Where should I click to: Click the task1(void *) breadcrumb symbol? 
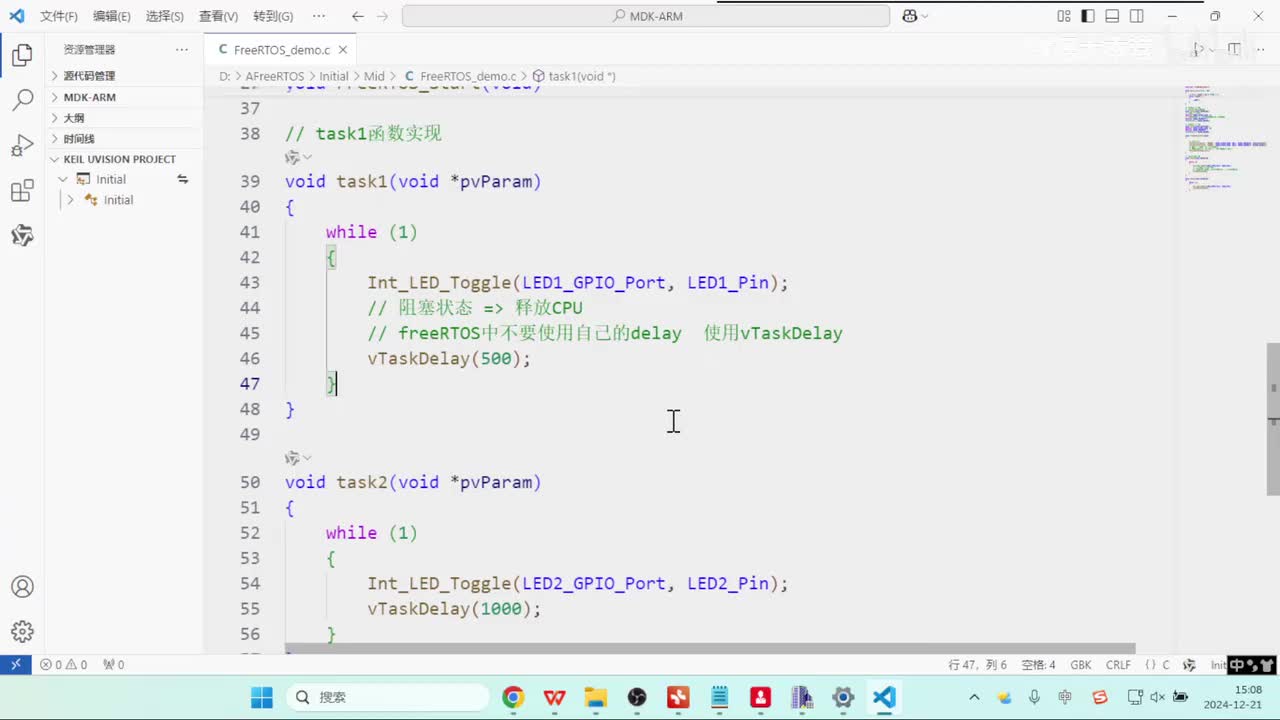coord(573,76)
